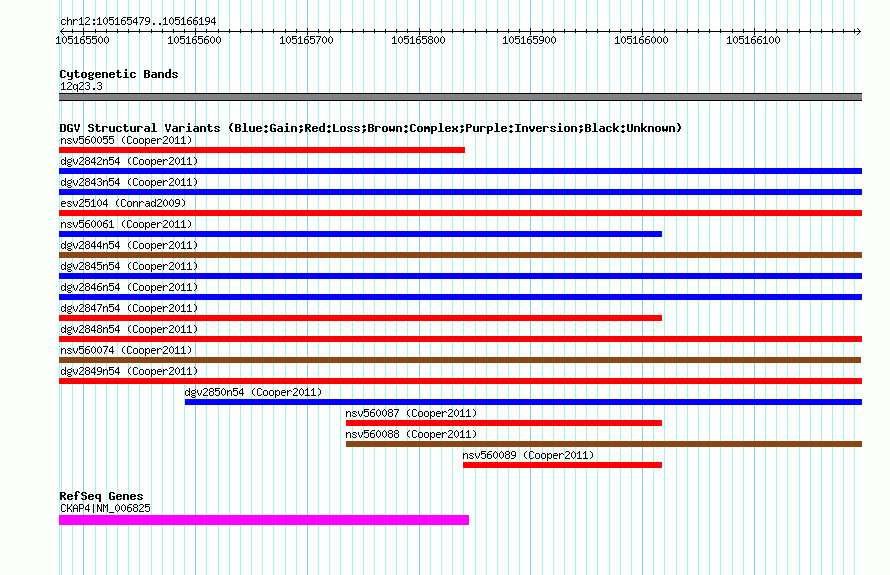
Task: Click the blue dgv2850n54 gain bar
Action: coord(523,402)
